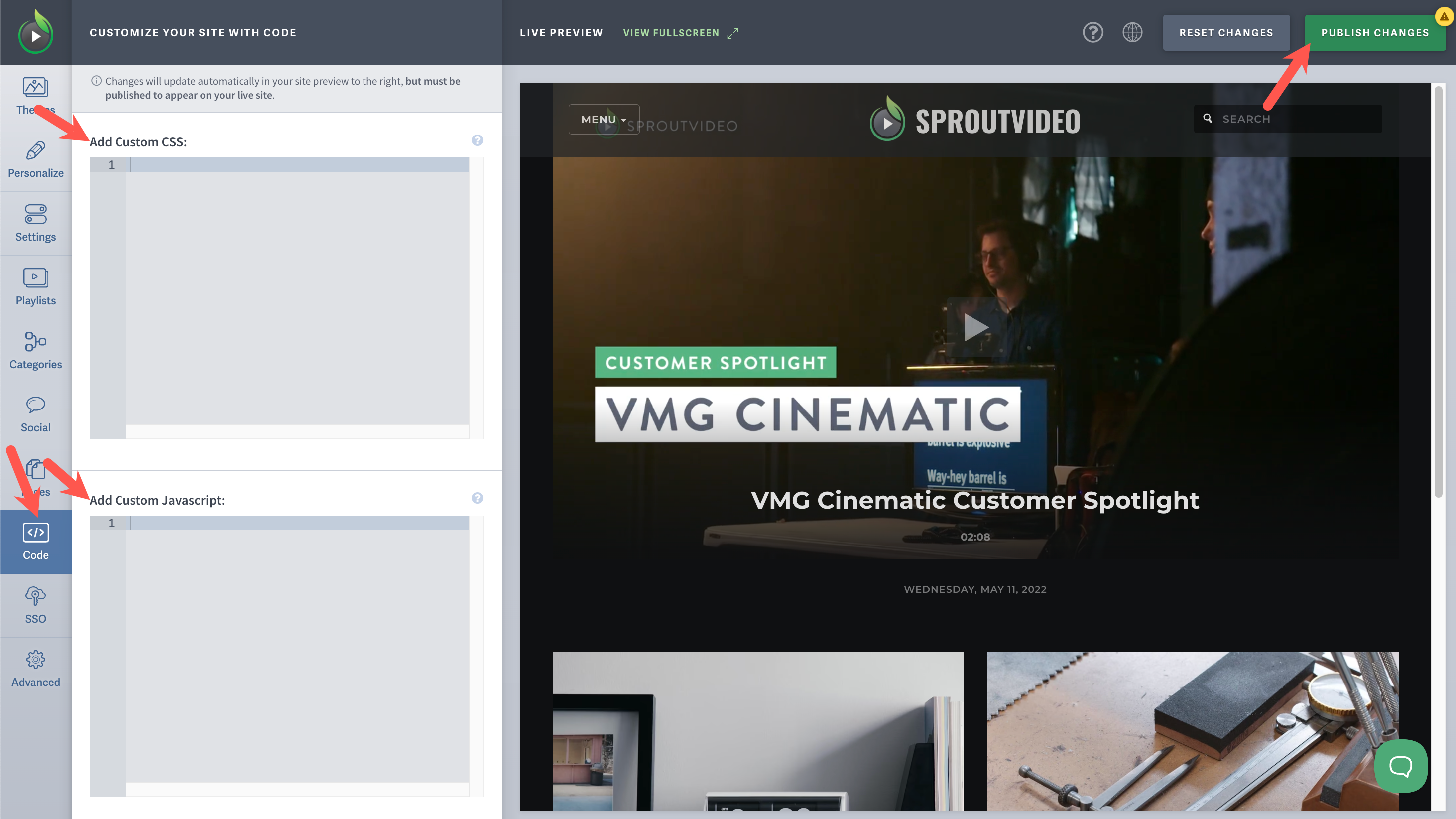Open the live chat bubble
This screenshot has height=819, width=1456.
pyautogui.click(x=1401, y=766)
